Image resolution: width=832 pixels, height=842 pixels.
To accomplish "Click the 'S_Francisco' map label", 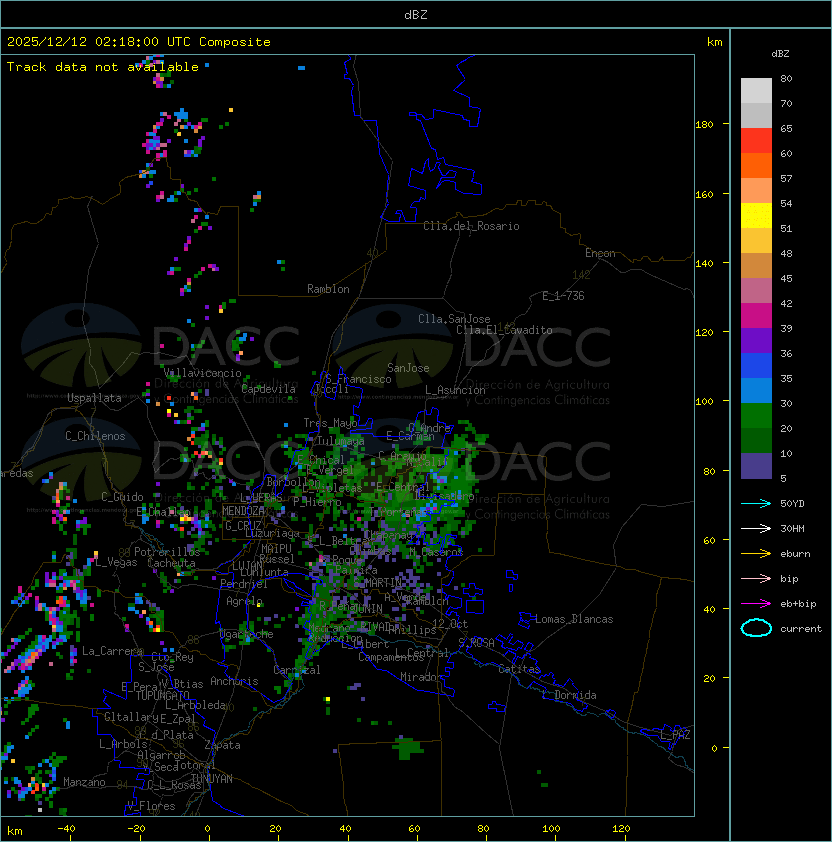I will (358, 379).
